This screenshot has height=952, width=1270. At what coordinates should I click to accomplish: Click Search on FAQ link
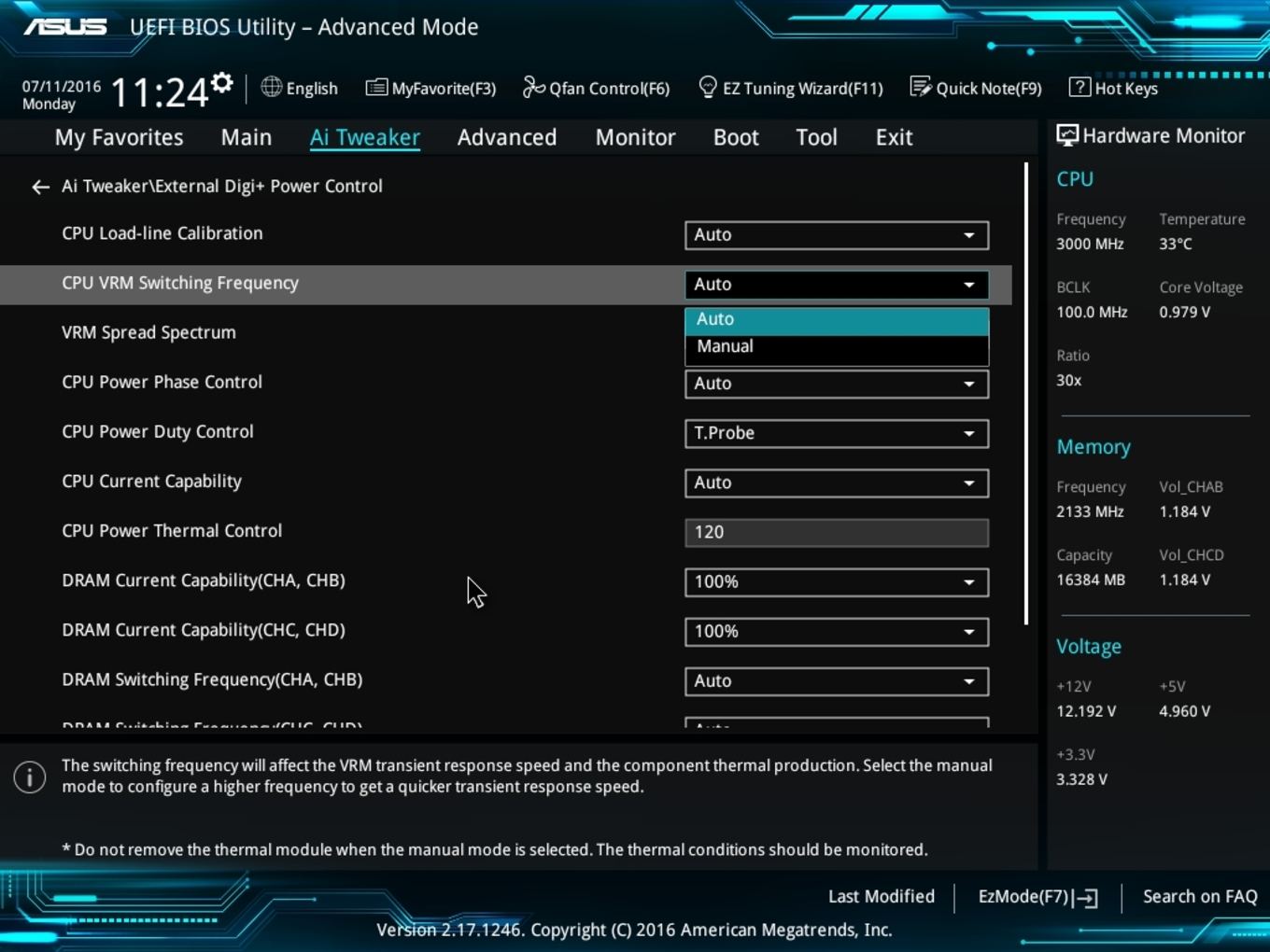(1200, 896)
